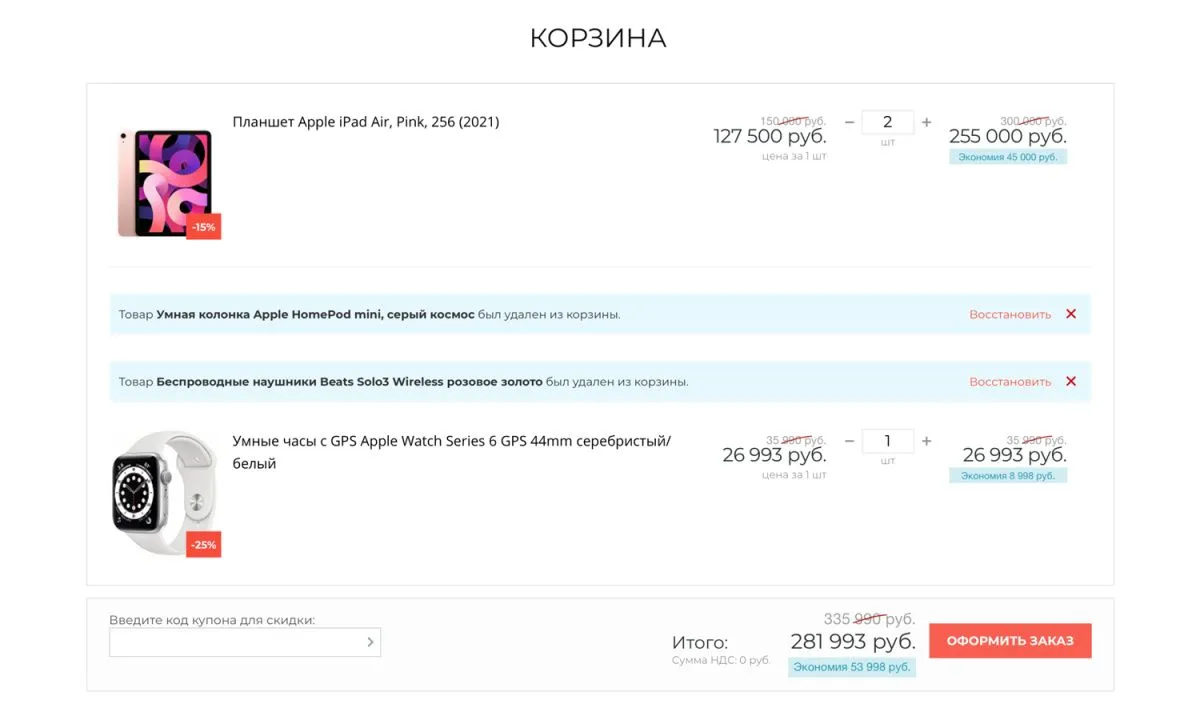Click the -15% discount badge on iPad

point(203,226)
